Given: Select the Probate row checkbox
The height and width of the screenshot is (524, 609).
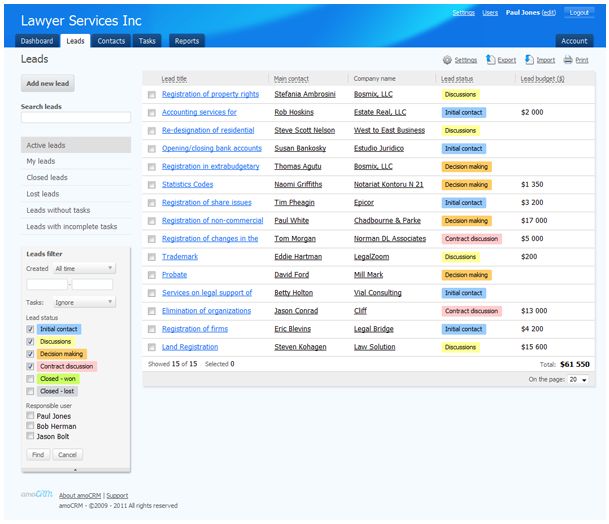Looking at the screenshot, I should pyautogui.click(x=152, y=275).
